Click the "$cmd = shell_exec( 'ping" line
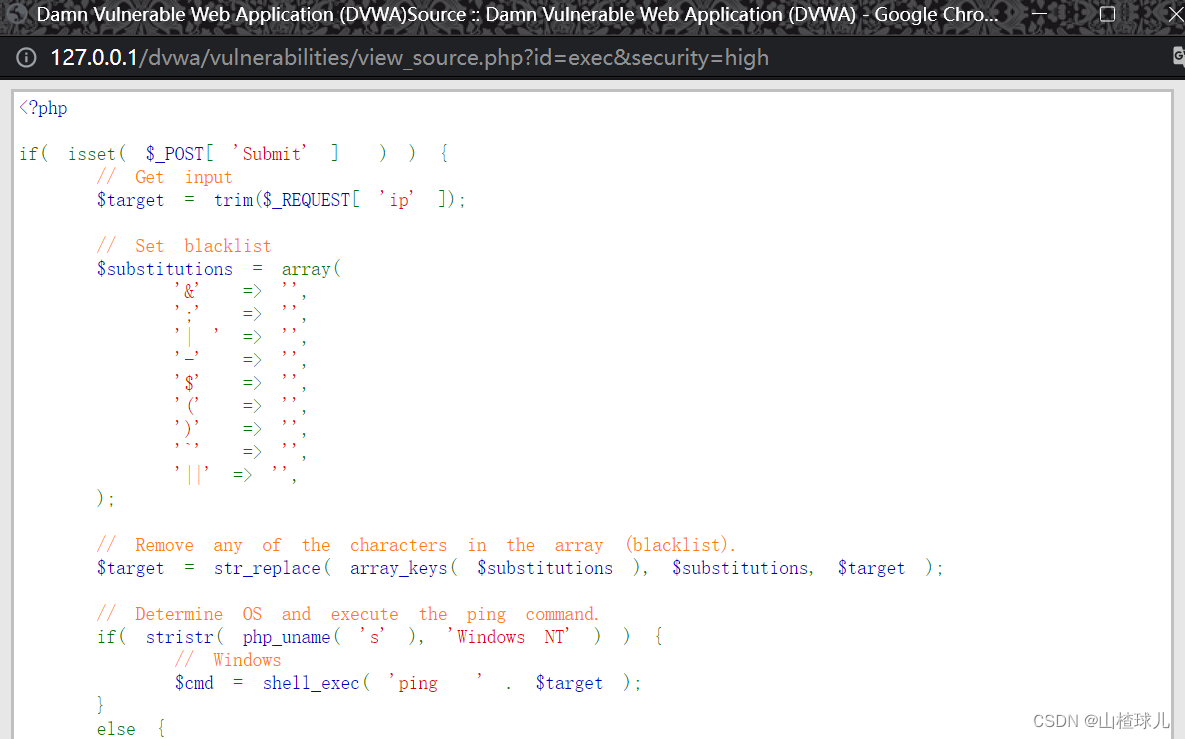1185x739 pixels. 408,683
